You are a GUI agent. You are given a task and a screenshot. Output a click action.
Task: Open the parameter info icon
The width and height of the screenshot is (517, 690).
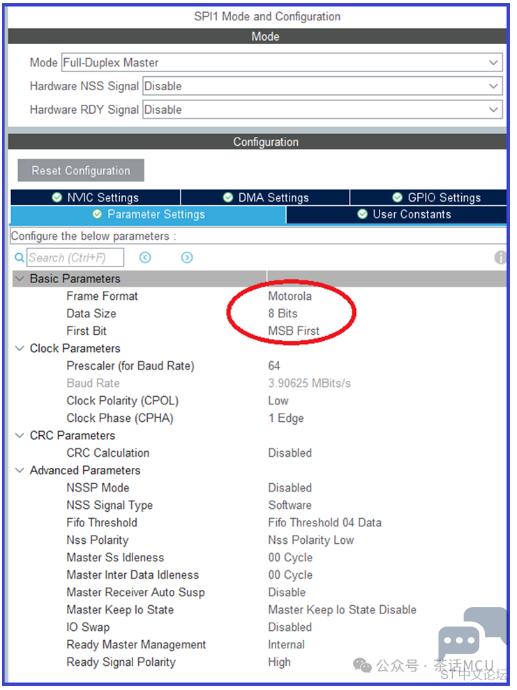(500, 257)
